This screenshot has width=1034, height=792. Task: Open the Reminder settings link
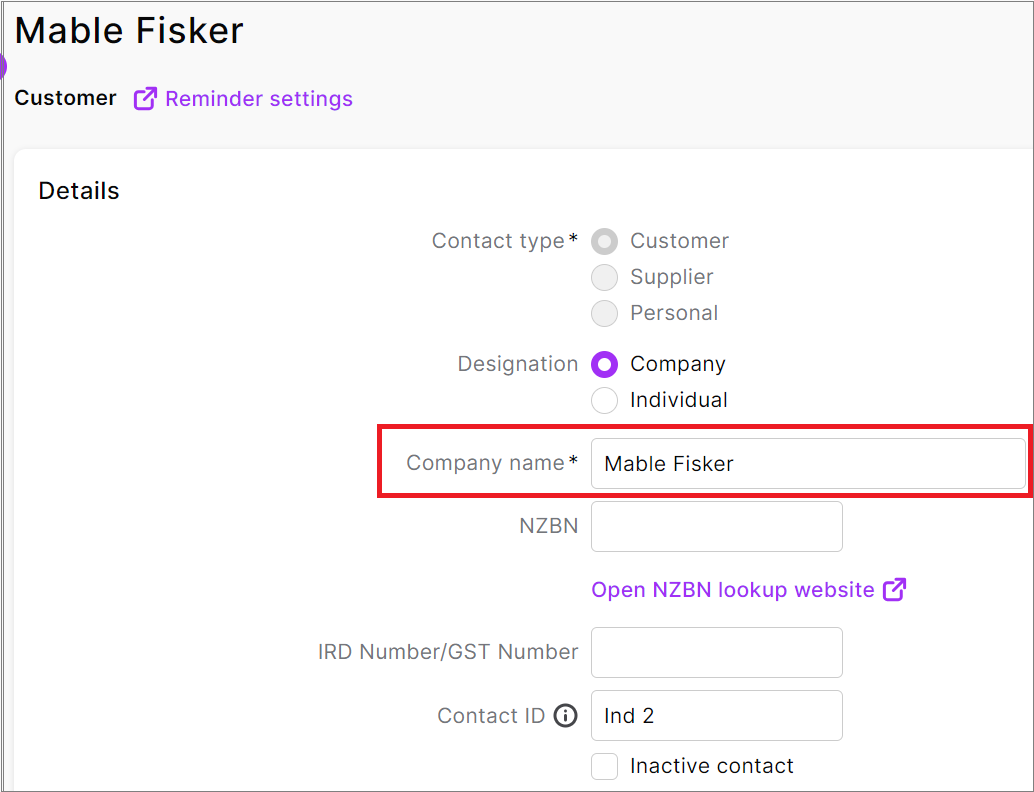259,98
